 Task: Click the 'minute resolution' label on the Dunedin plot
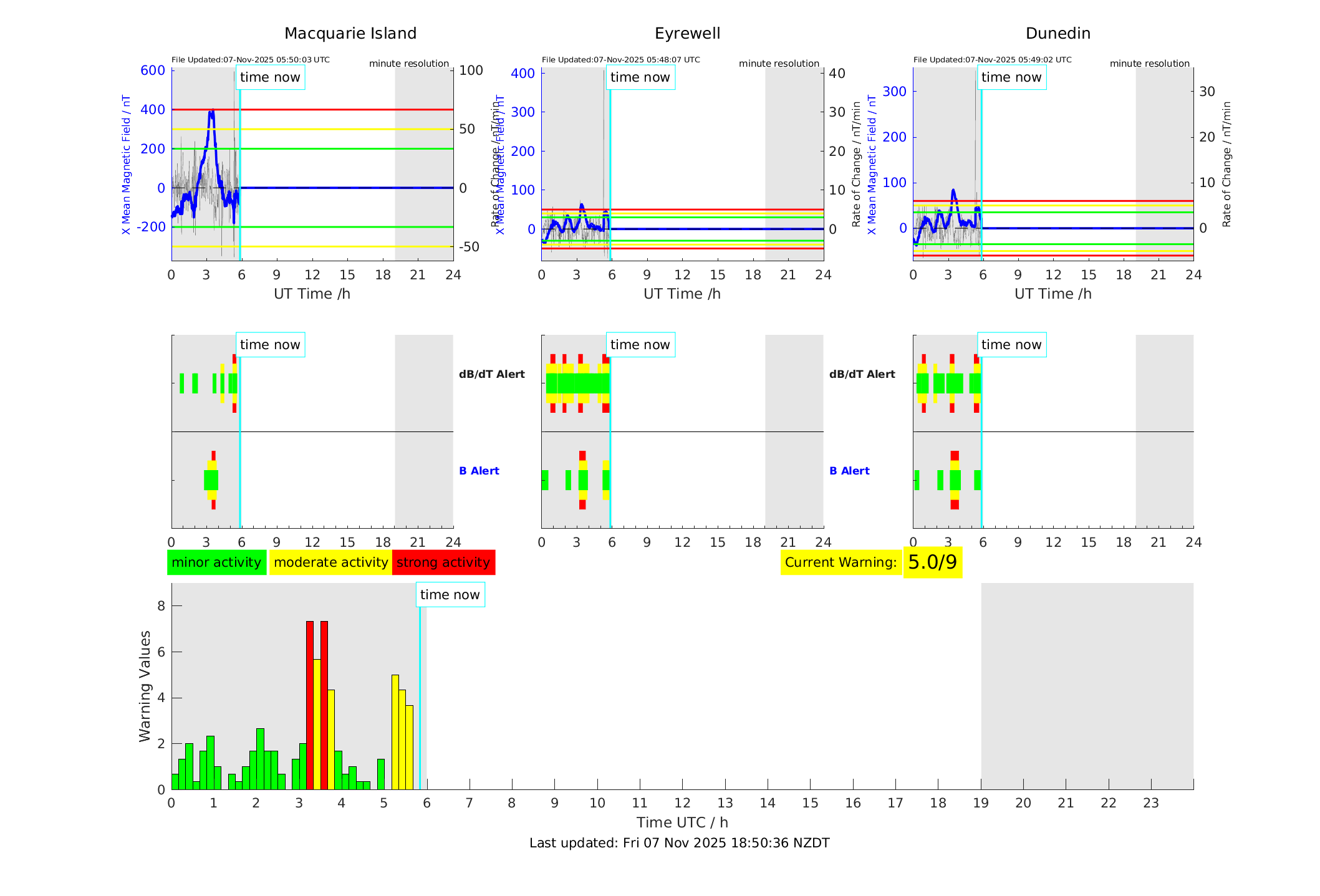(x=1149, y=64)
